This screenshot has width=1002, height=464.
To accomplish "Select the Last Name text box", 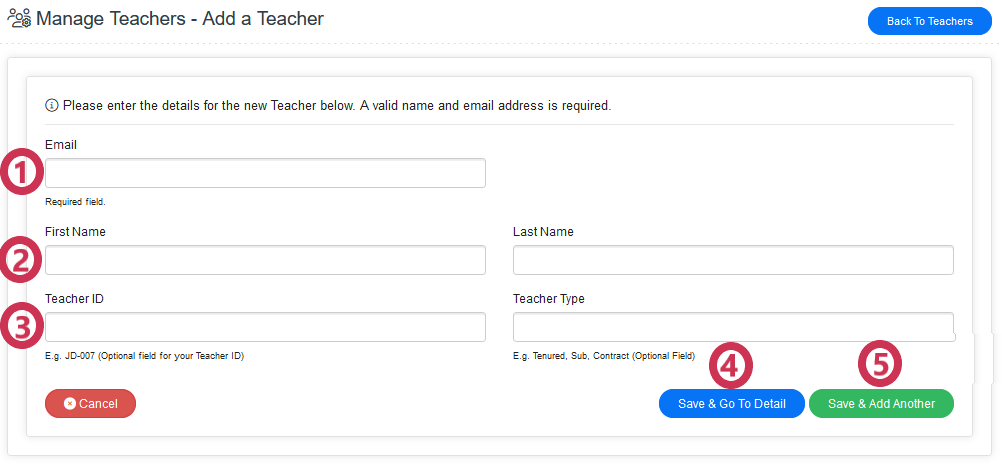I will [733, 261].
